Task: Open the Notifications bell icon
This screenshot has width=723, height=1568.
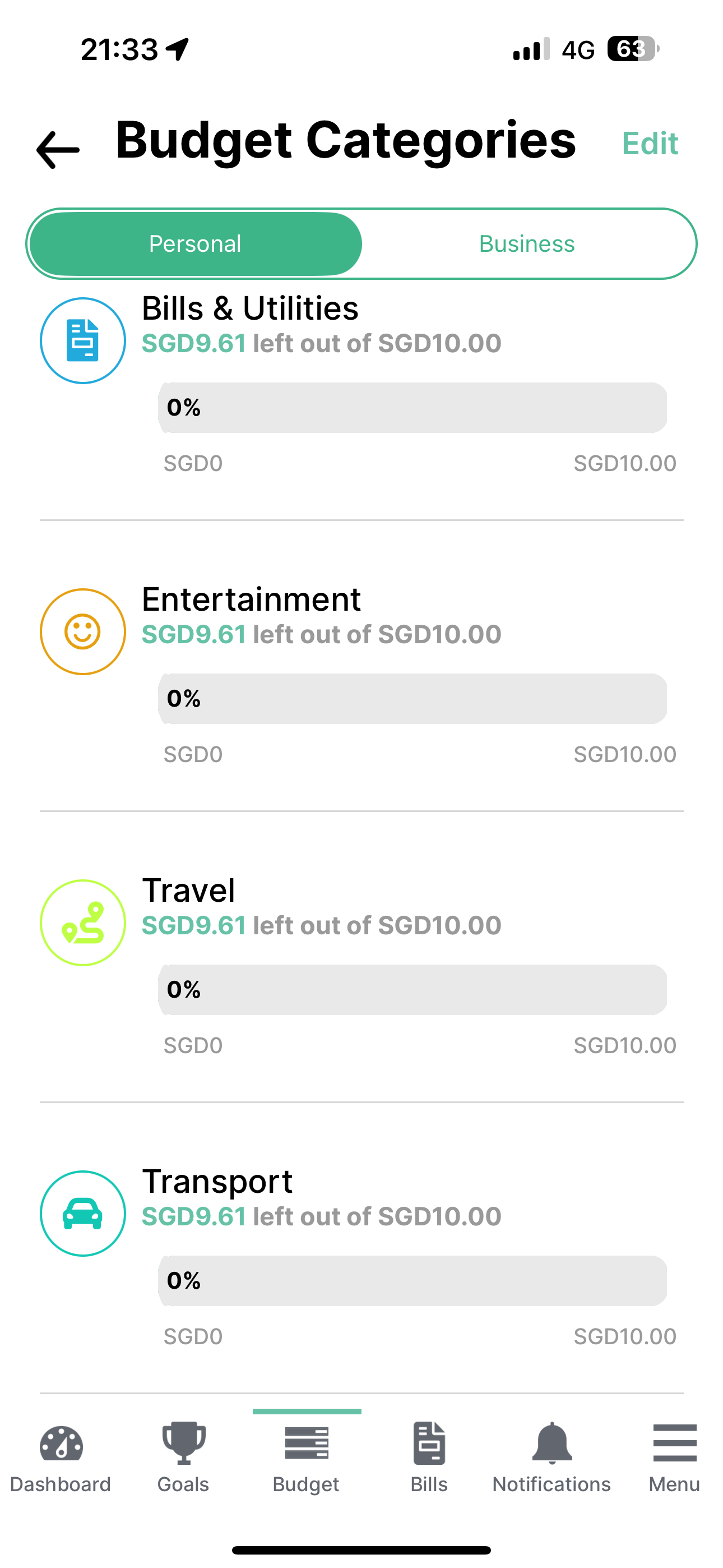Action: click(x=551, y=1442)
